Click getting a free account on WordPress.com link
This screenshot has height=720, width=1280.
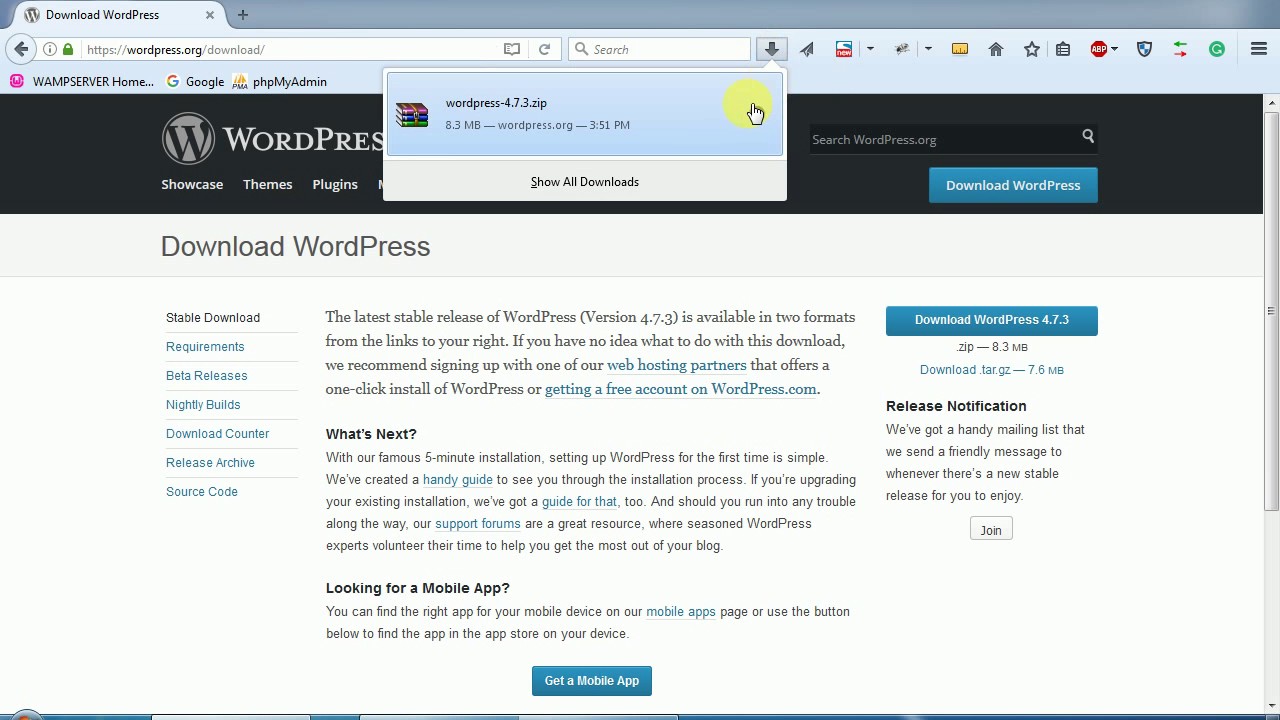680,389
